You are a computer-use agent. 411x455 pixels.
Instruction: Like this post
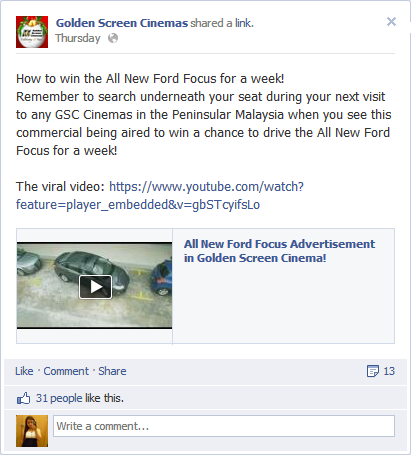pos(24,371)
